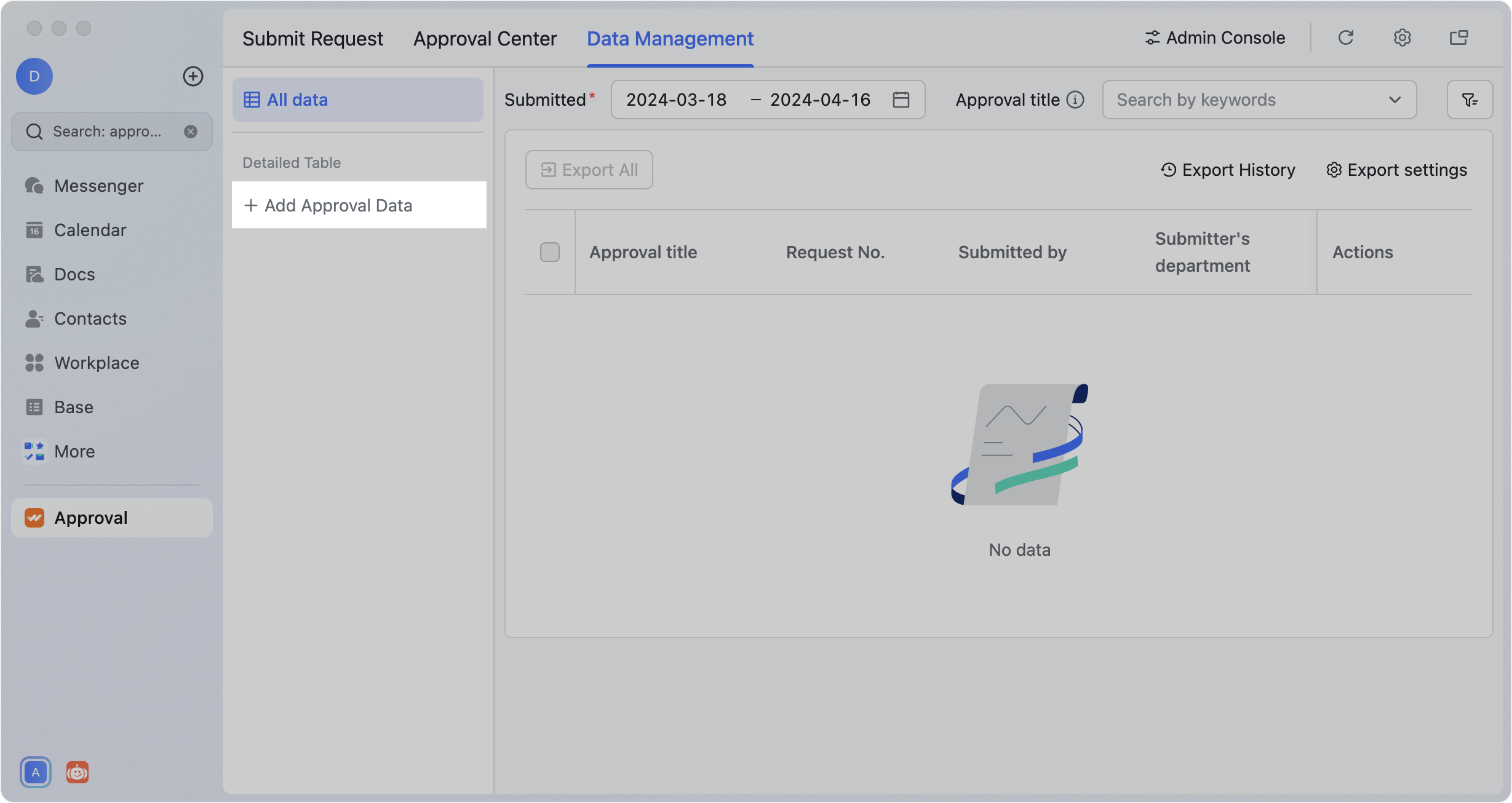Switch to Submit Request tab
Image resolution: width=1512 pixels, height=803 pixels.
point(312,38)
